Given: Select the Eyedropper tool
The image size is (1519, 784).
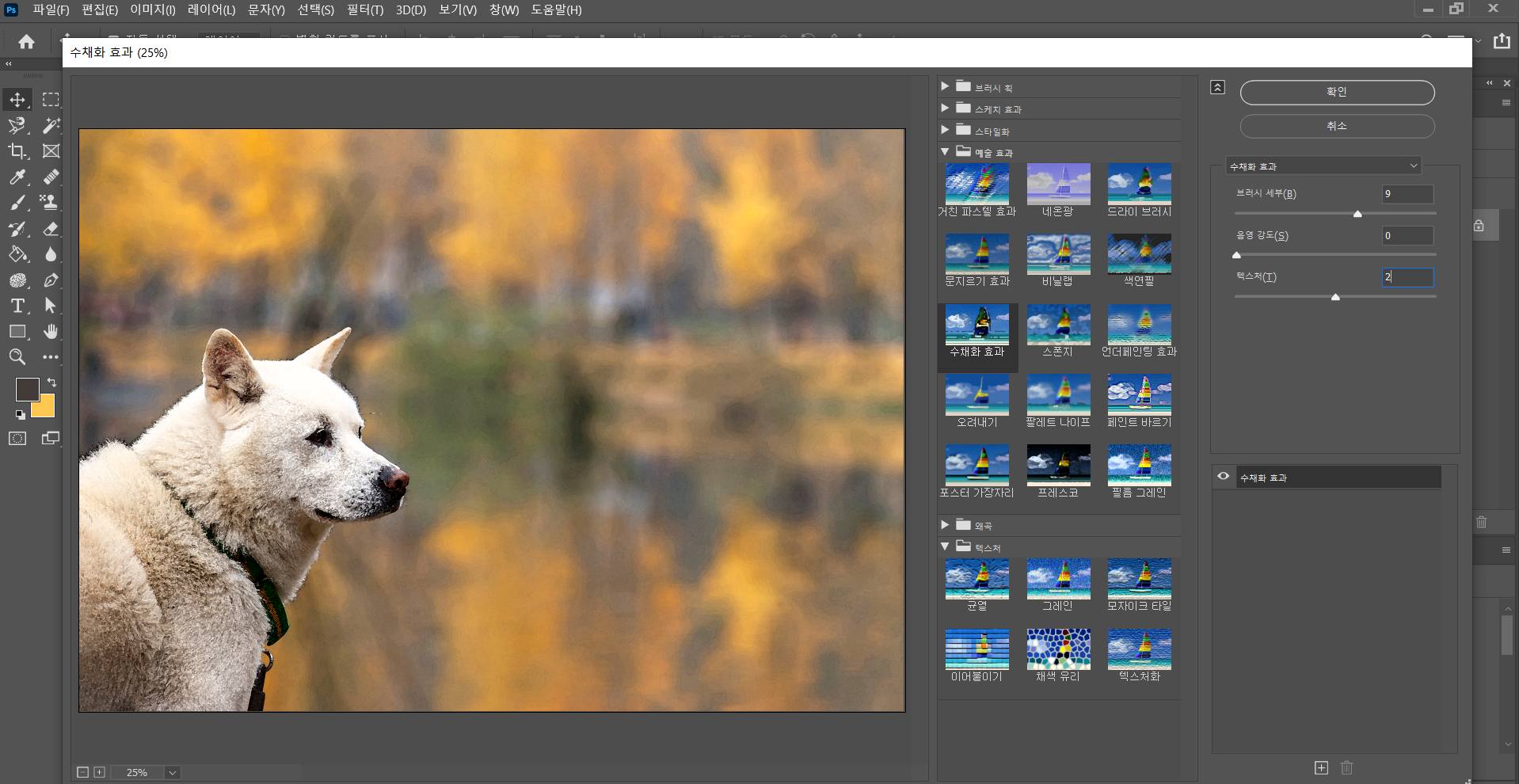Looking at the screenshot, I should (x=17, y=177).
